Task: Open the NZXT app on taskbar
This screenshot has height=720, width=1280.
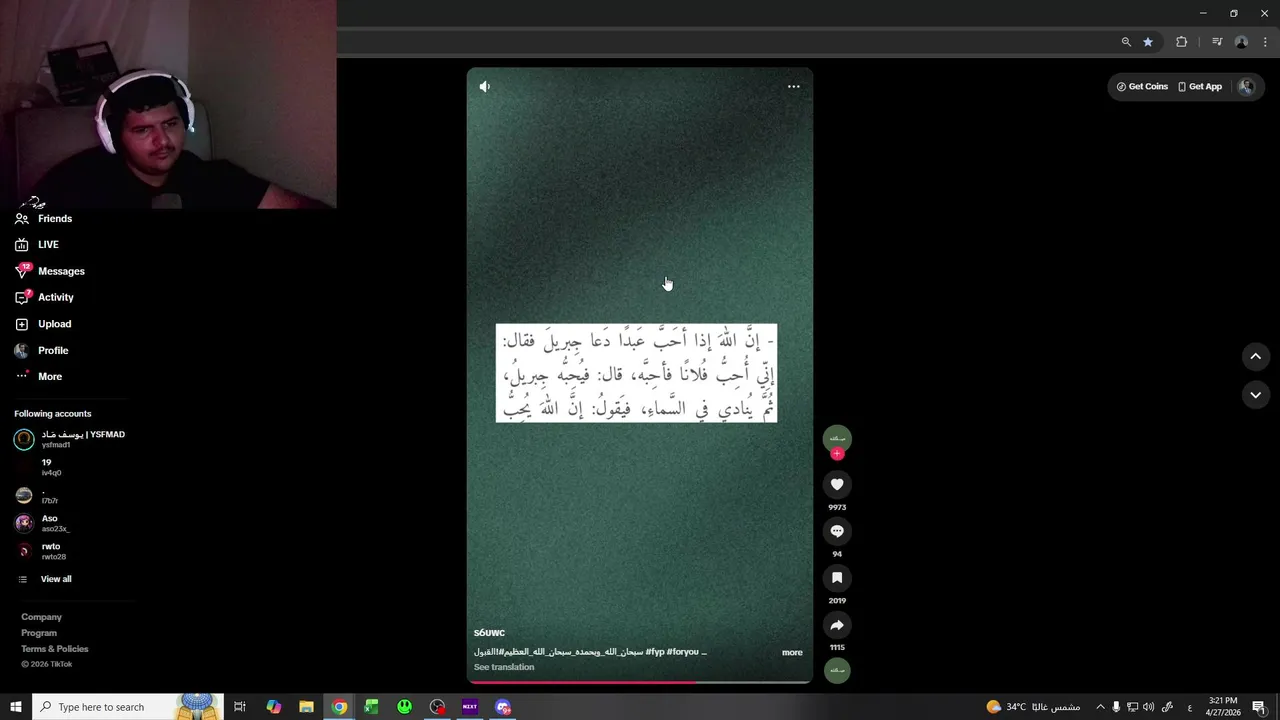Action: pos(470,707)
